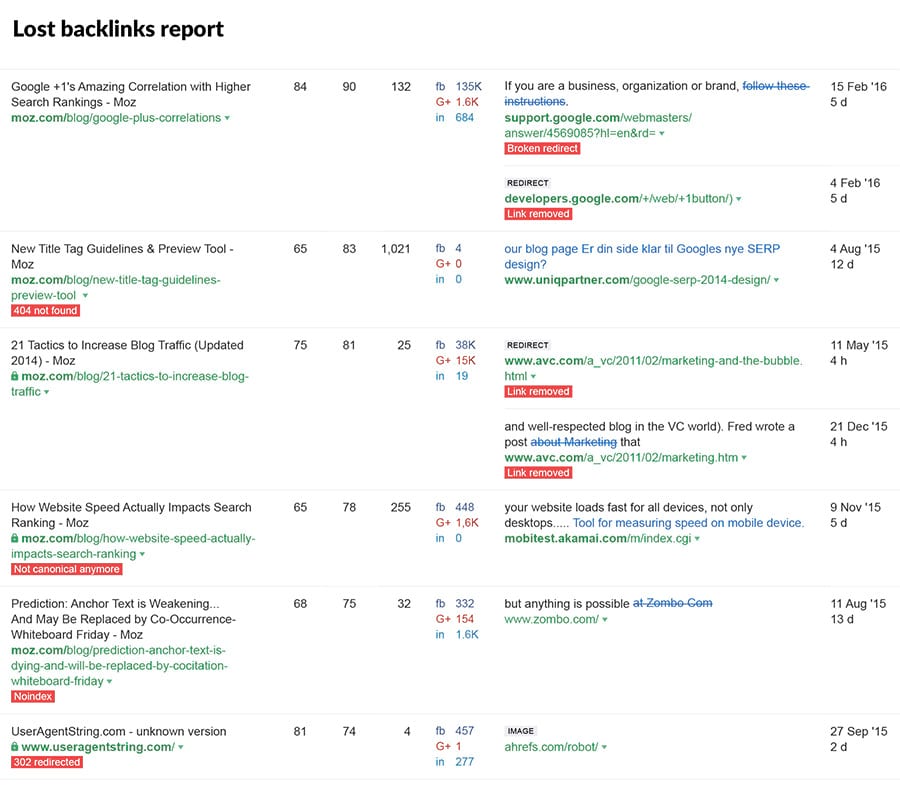Viewport: 900px width, 791px height.
Task: Open the ahrefs.com/robot URL dropdown caret
Action: (605, 747)
